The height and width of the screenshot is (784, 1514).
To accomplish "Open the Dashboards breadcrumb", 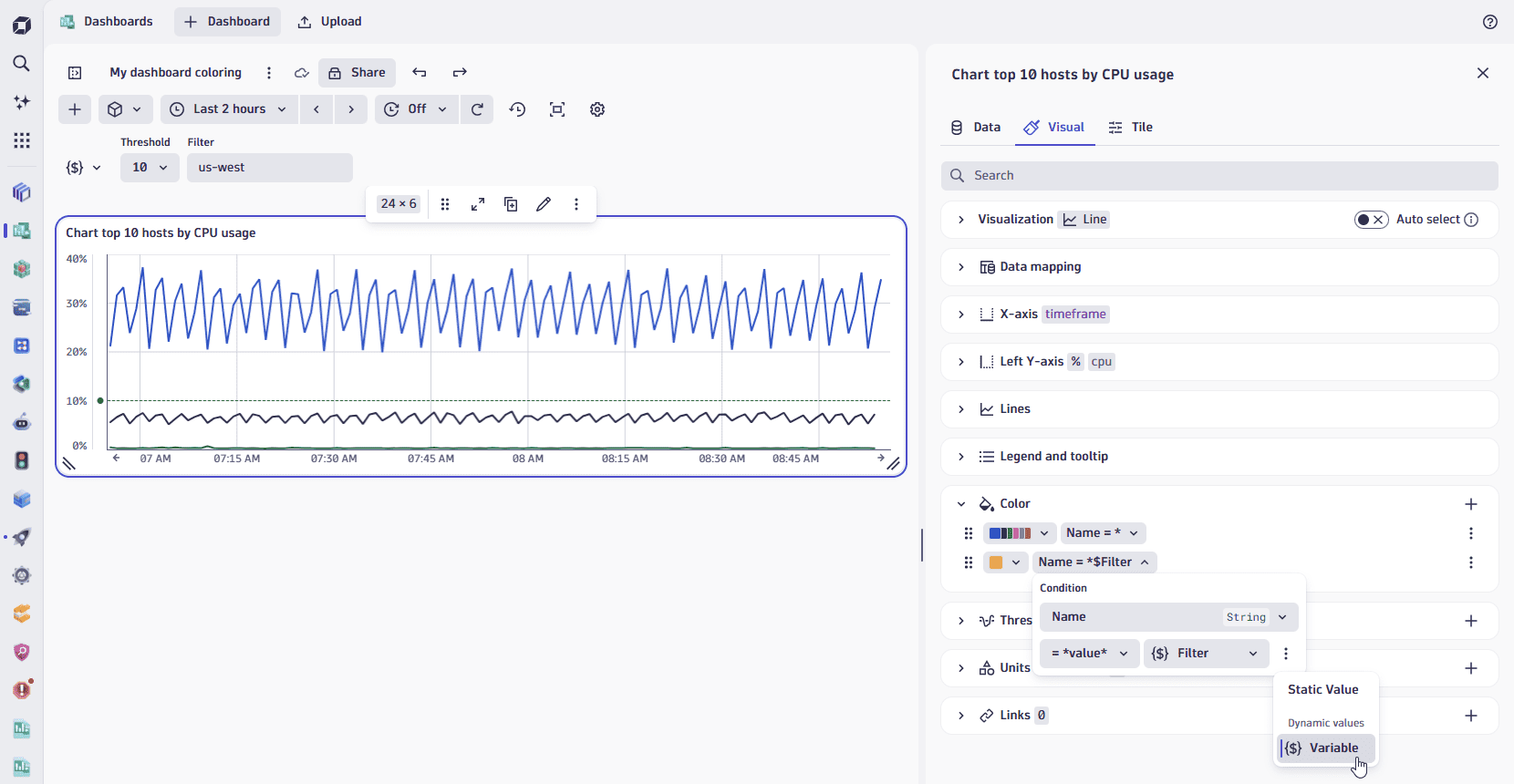I will (x=107, y=22).
